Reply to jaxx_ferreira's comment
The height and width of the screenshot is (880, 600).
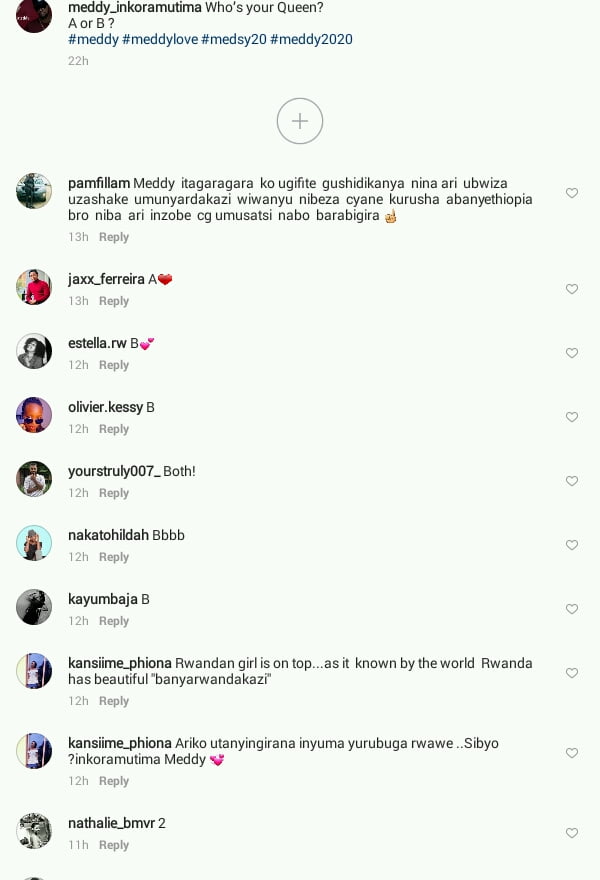[x=114, y=301]
